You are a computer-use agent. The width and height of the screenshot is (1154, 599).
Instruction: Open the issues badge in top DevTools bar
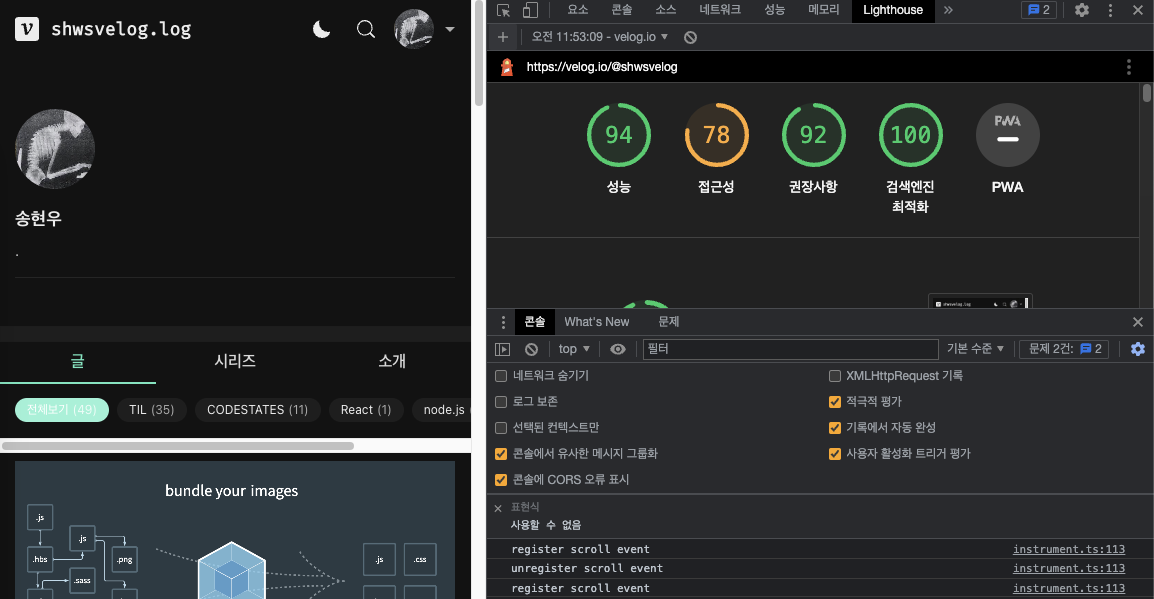pyautogui.click(x=1038, y=10)
